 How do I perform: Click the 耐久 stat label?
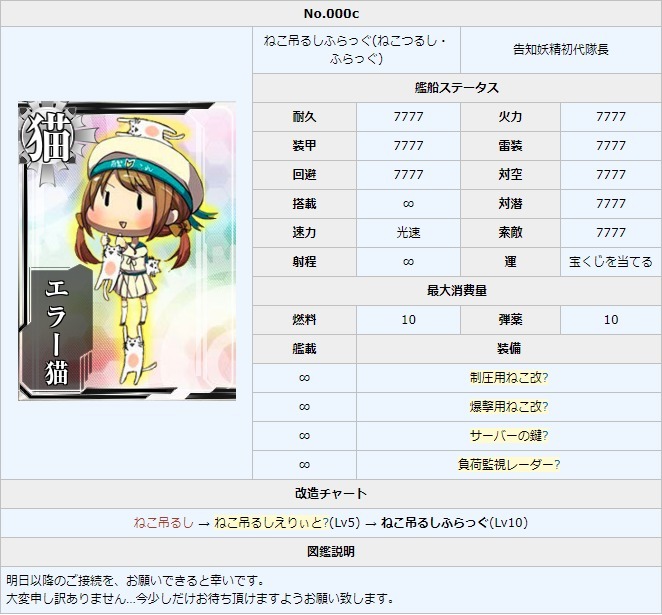click(304, 116)
